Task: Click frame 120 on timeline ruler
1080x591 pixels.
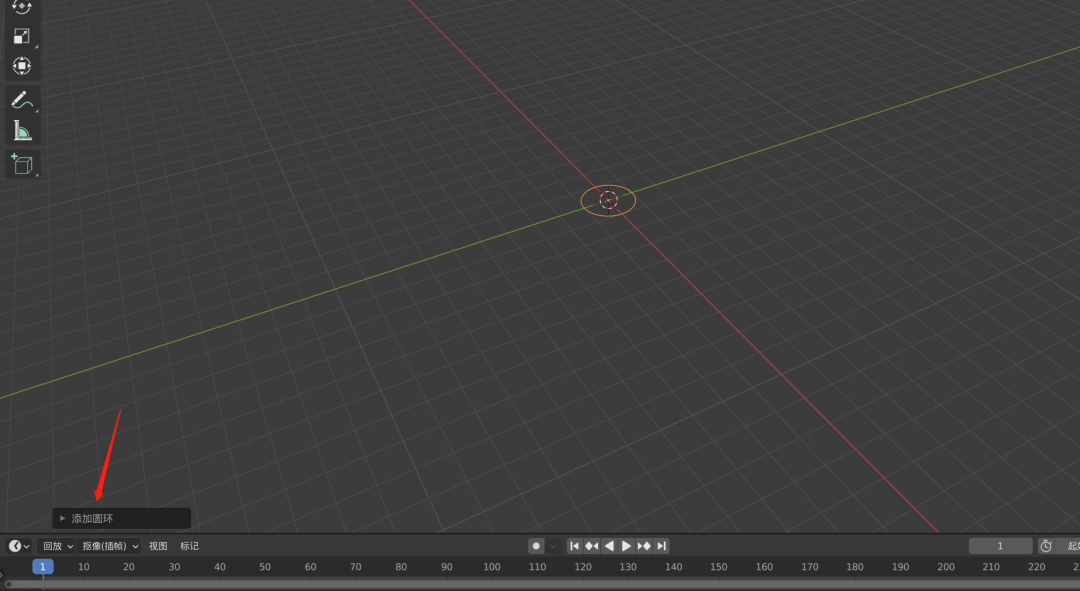Action: click(x=583, y=567)
